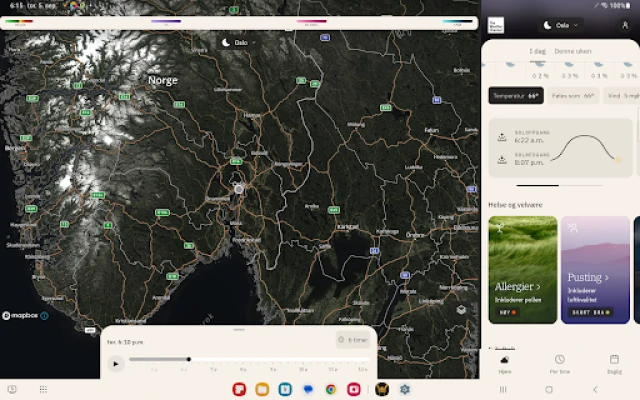Screen dimensions: 640x400
Task: Open the Oslo location selector on the map
Action: [x=238, y=43]
